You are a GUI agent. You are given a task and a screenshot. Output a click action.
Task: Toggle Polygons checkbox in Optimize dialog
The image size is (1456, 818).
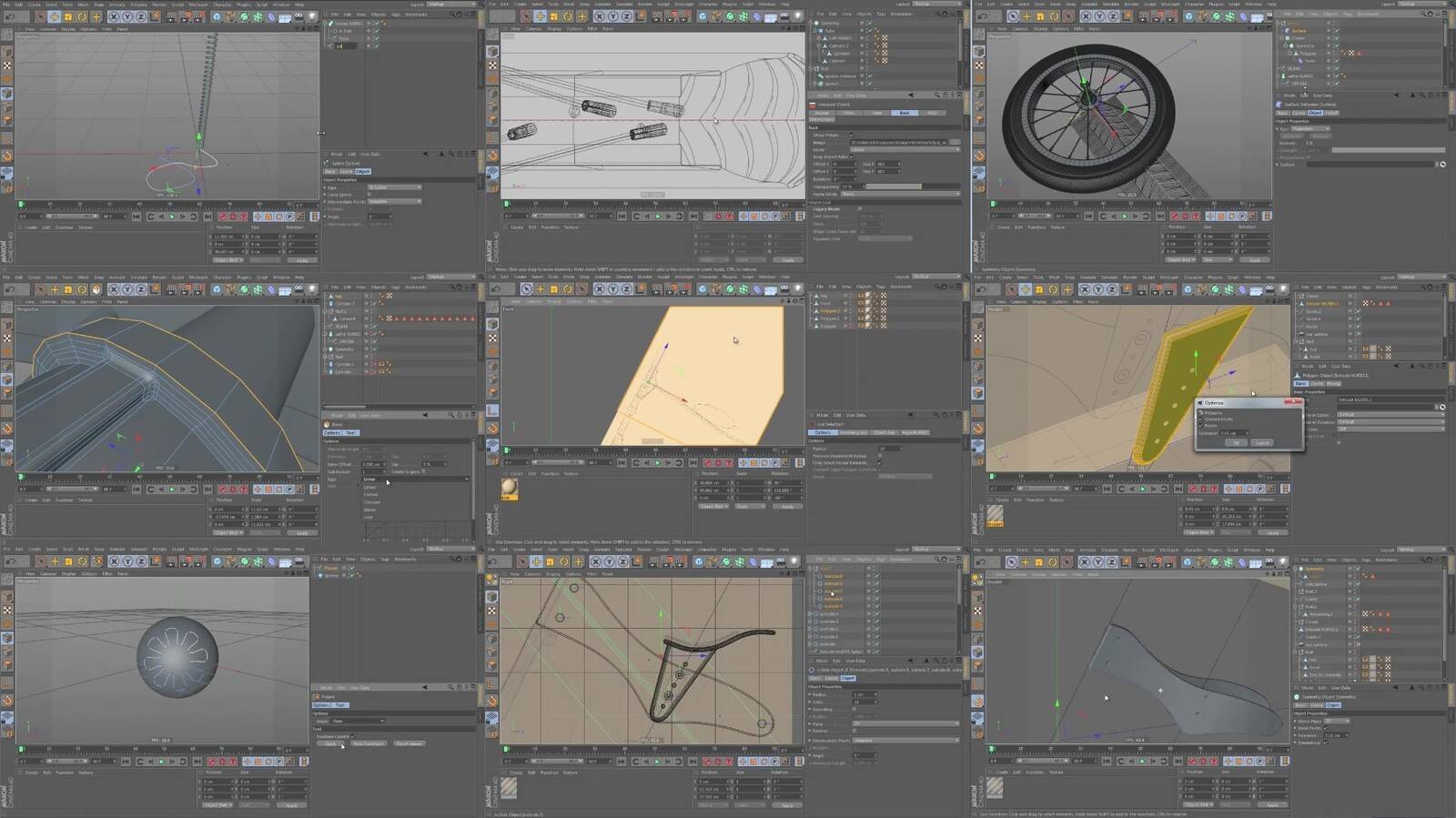(1201, 413)
